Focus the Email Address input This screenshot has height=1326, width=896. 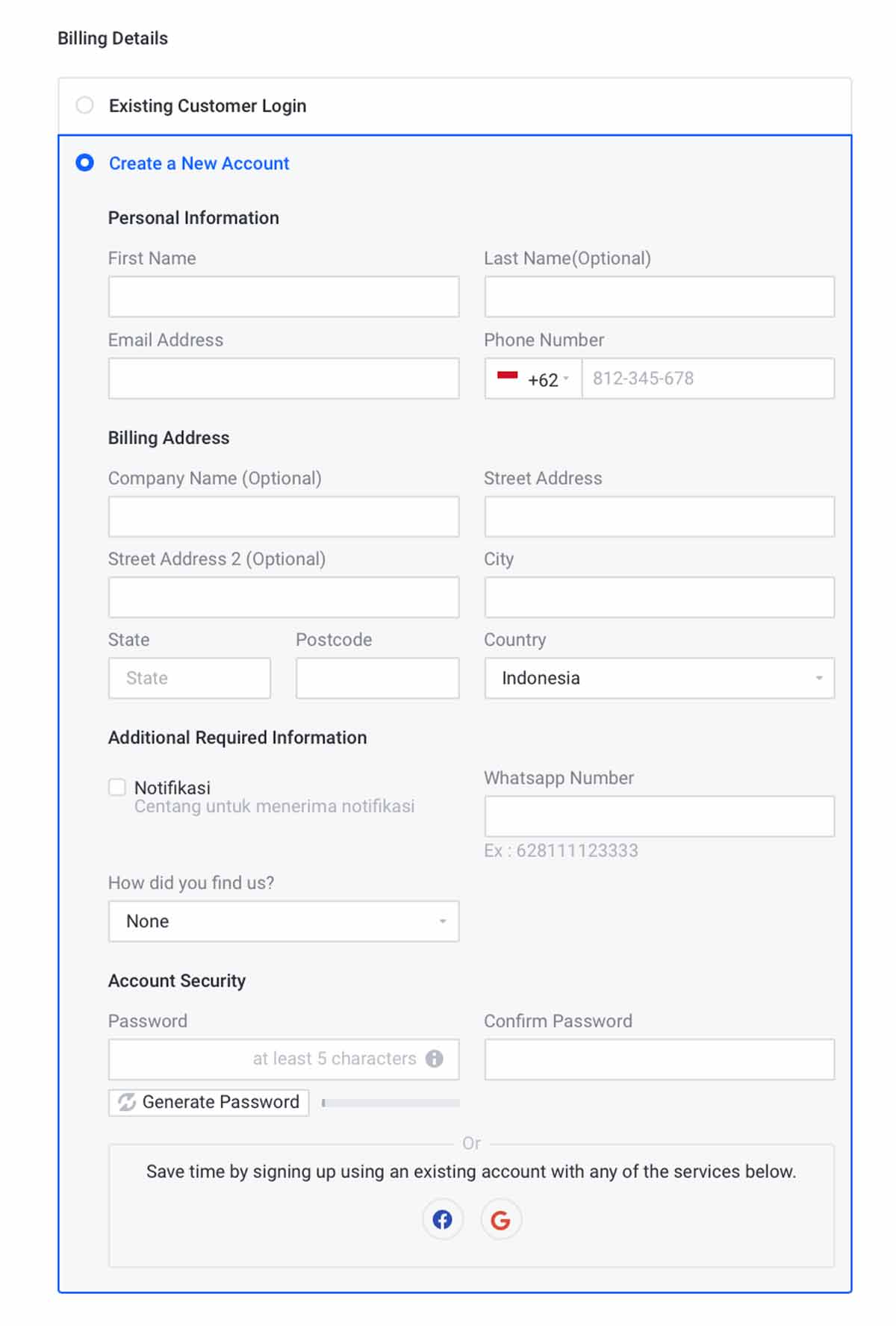click(x=284, y=379)
